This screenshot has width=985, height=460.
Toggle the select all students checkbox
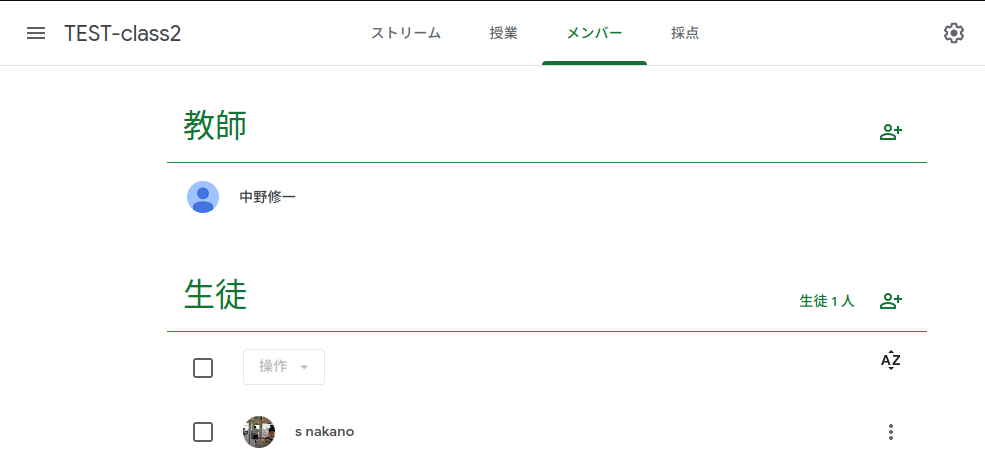203,368
